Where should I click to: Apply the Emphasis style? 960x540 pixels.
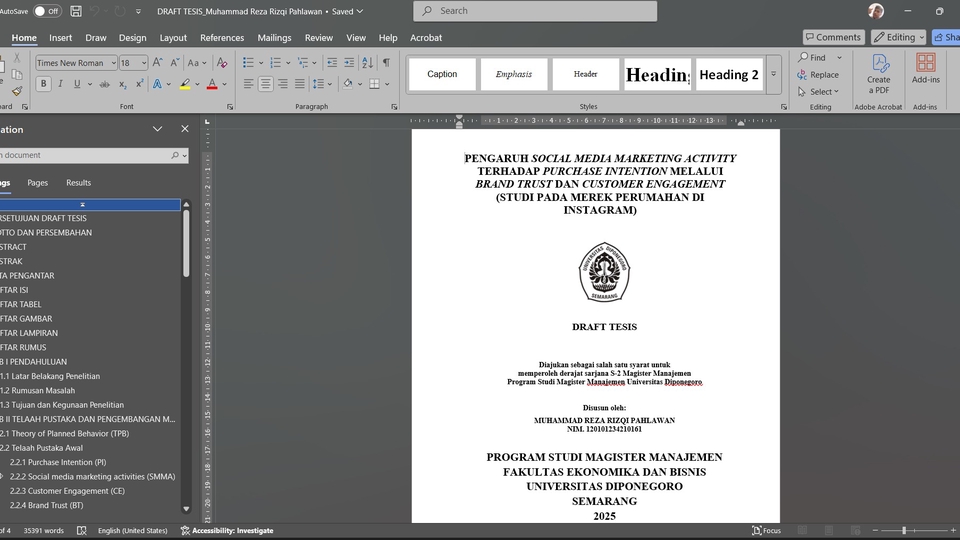coord(514,75)
